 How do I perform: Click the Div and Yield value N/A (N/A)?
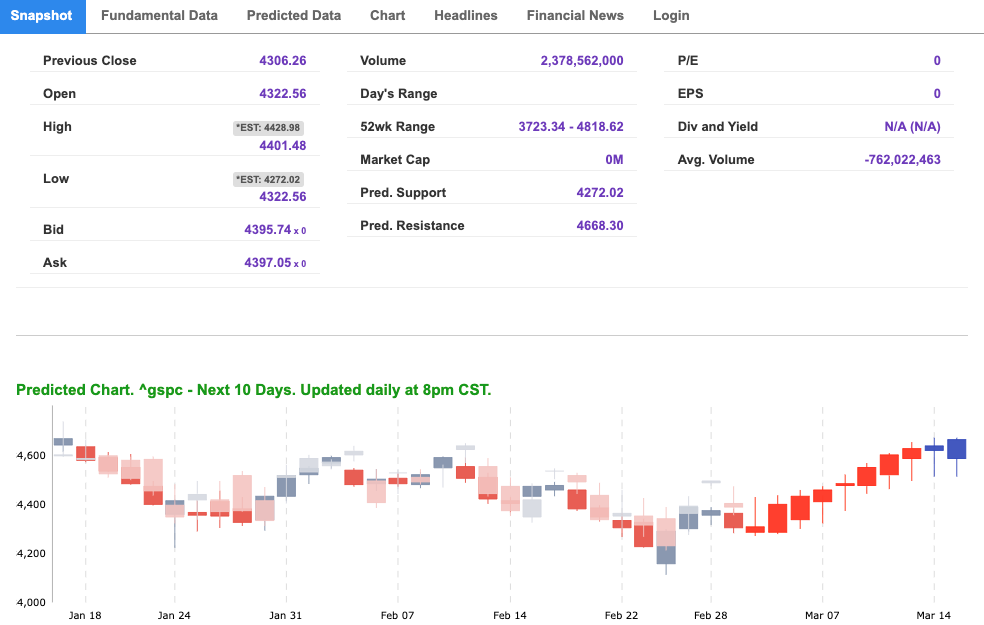tap(912, 127)
